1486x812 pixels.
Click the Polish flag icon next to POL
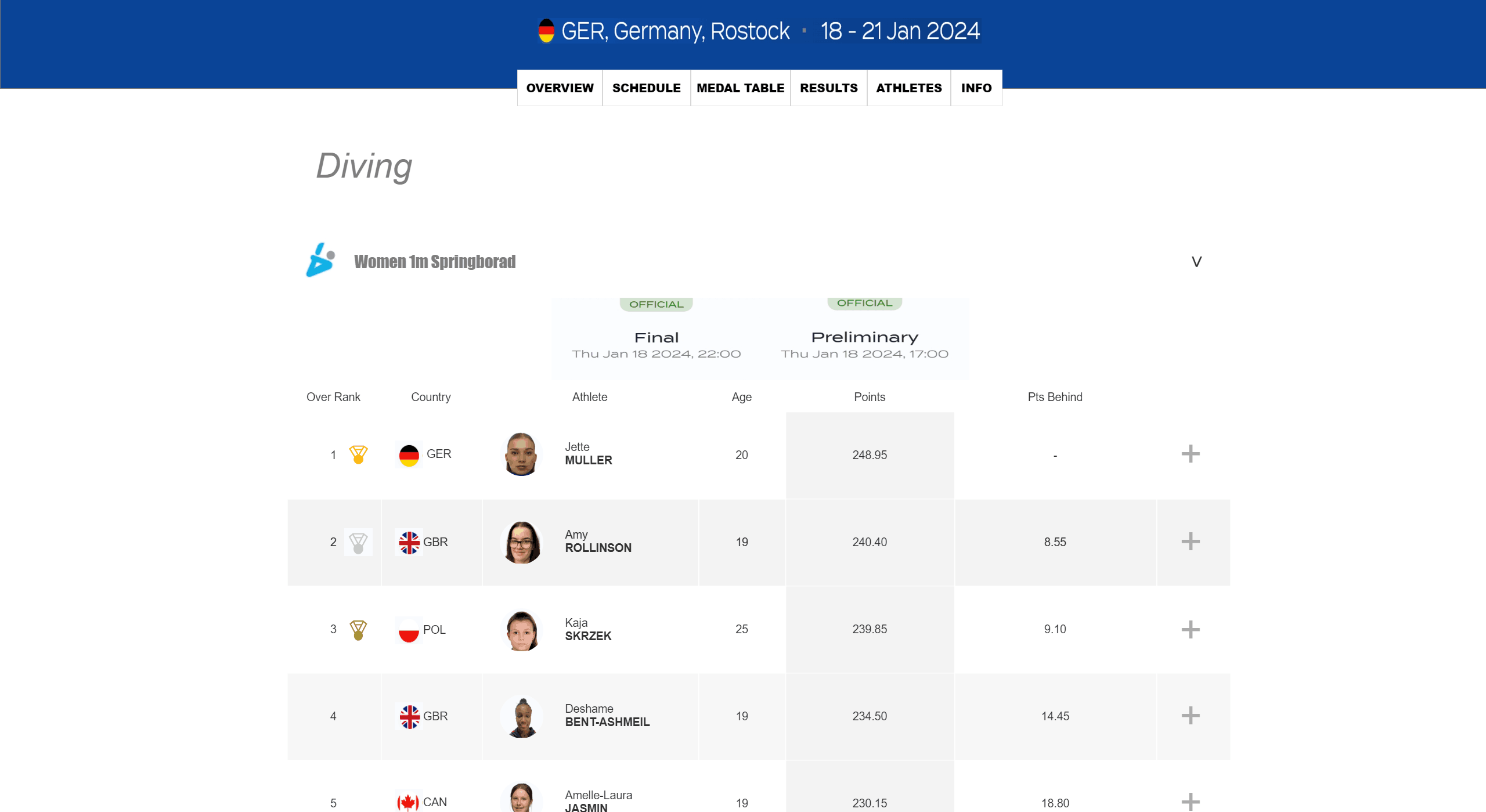click(x=409, y=630)
